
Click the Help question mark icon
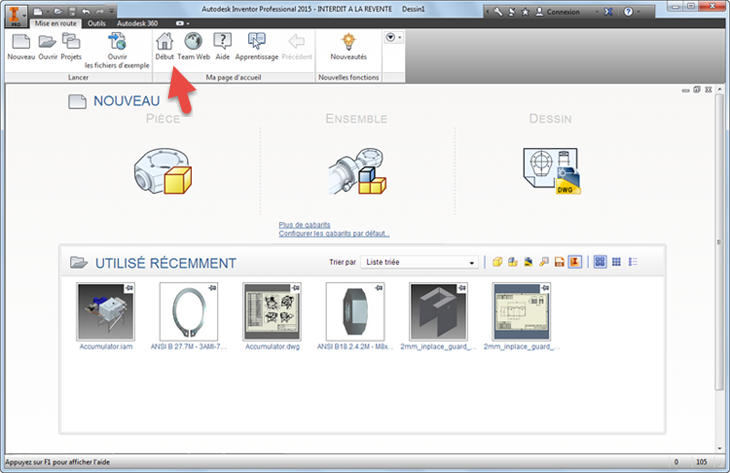click(628, 12)
